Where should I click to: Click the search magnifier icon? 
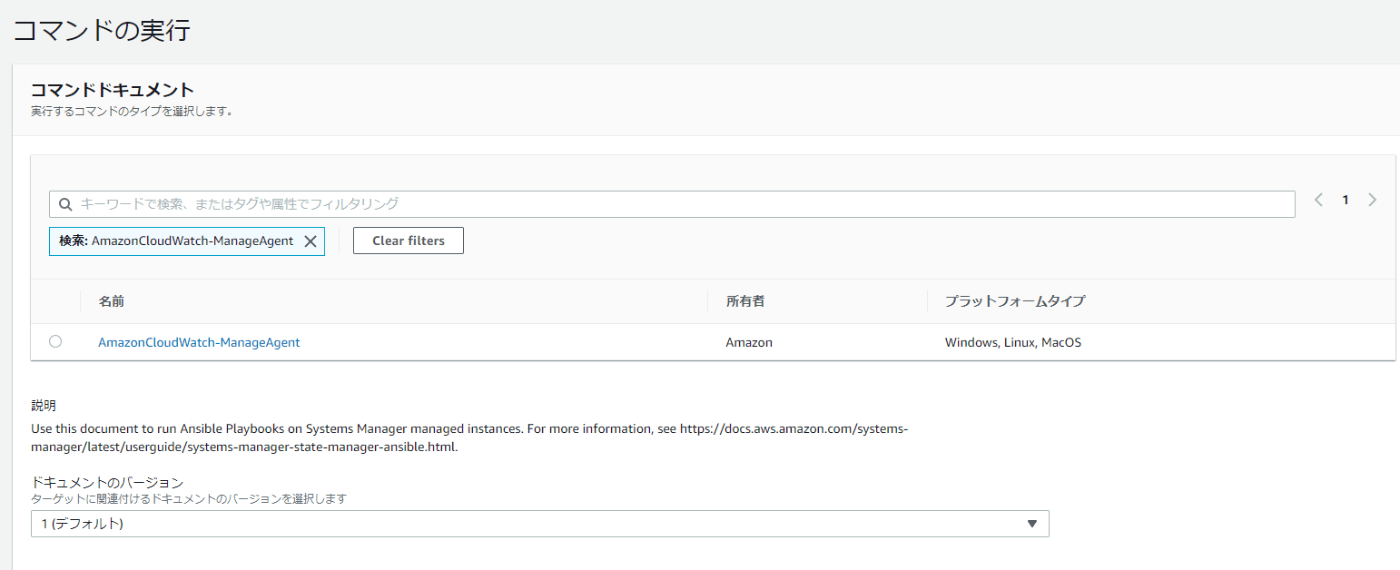click(65, 204)
